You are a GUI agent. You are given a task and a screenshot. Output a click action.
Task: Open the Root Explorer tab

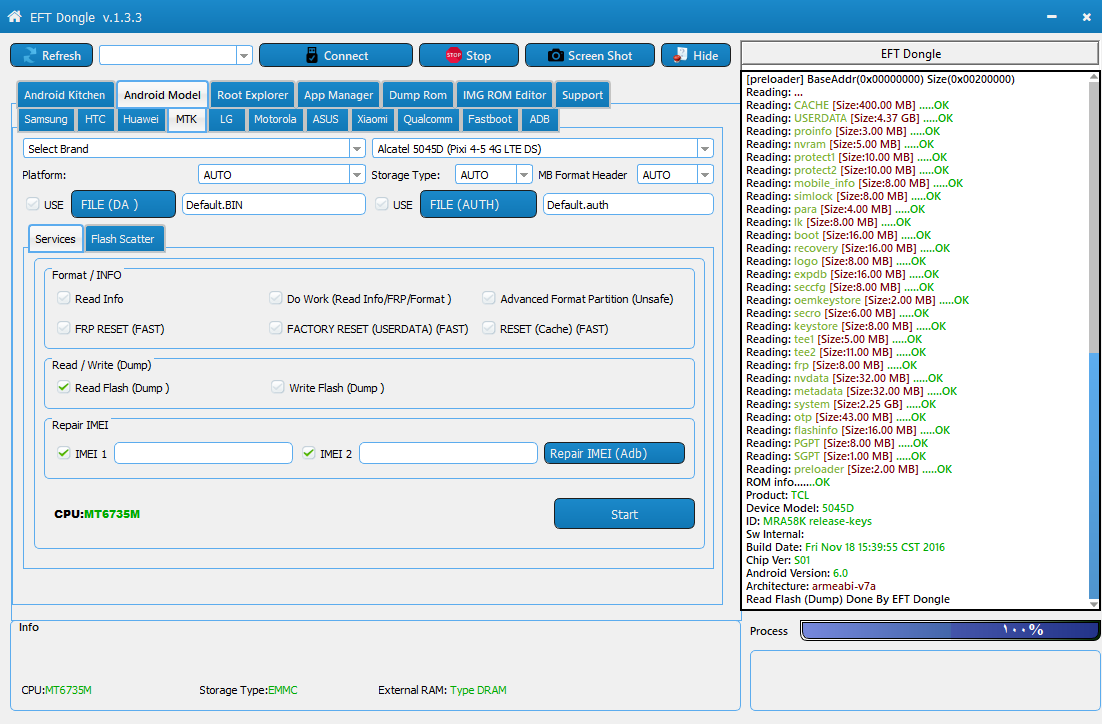(x=252, y=95)
